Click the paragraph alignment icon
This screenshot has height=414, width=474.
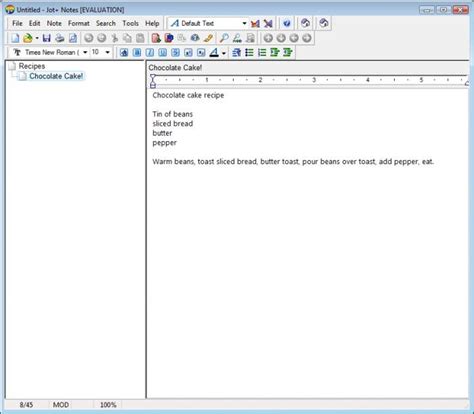coord(236,52)
